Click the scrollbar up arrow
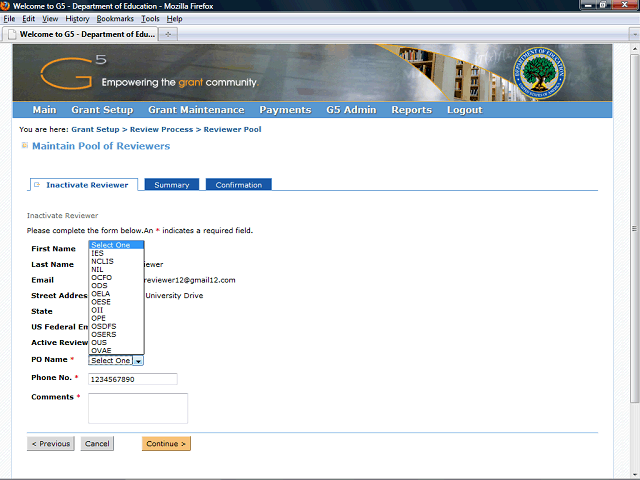This screenshot has height=480, width=640. 634,49
